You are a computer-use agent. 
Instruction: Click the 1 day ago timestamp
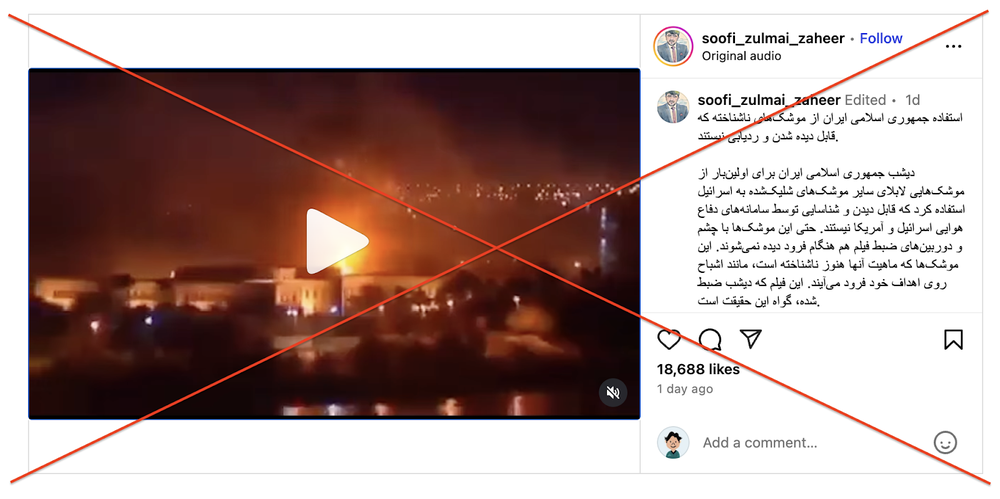click(x=685, y=389)
